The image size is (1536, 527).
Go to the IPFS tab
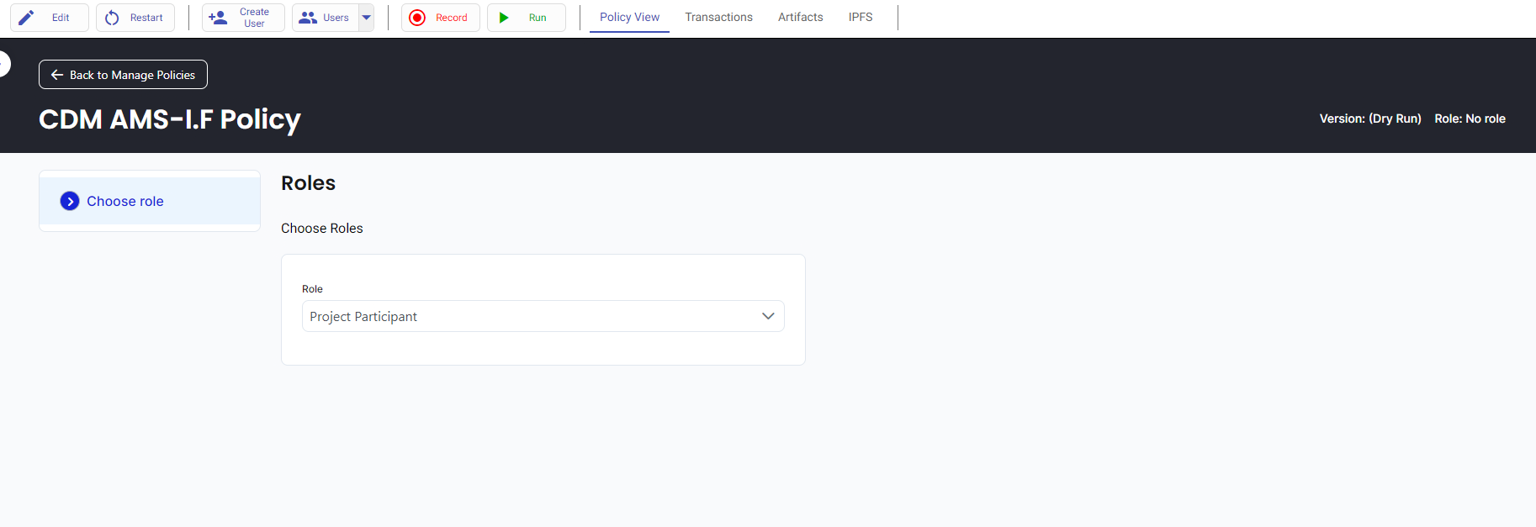[x=860, y=17]
